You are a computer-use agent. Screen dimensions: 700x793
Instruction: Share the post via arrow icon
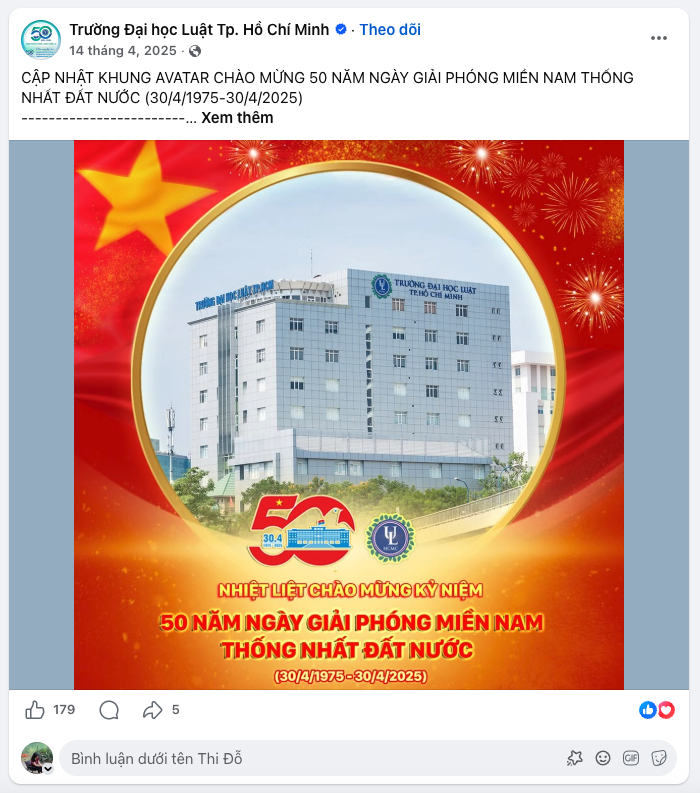pyautogui.click(x=152, y=710)
